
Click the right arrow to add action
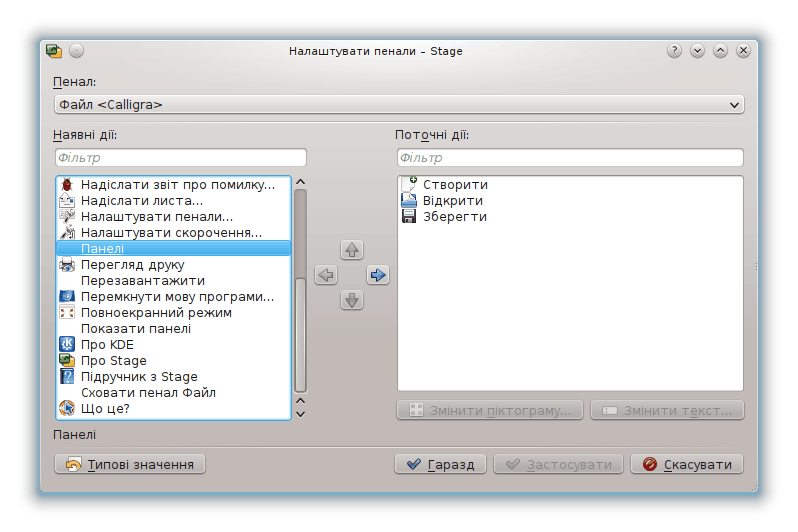pyautogui.click(x=377, y=275)
